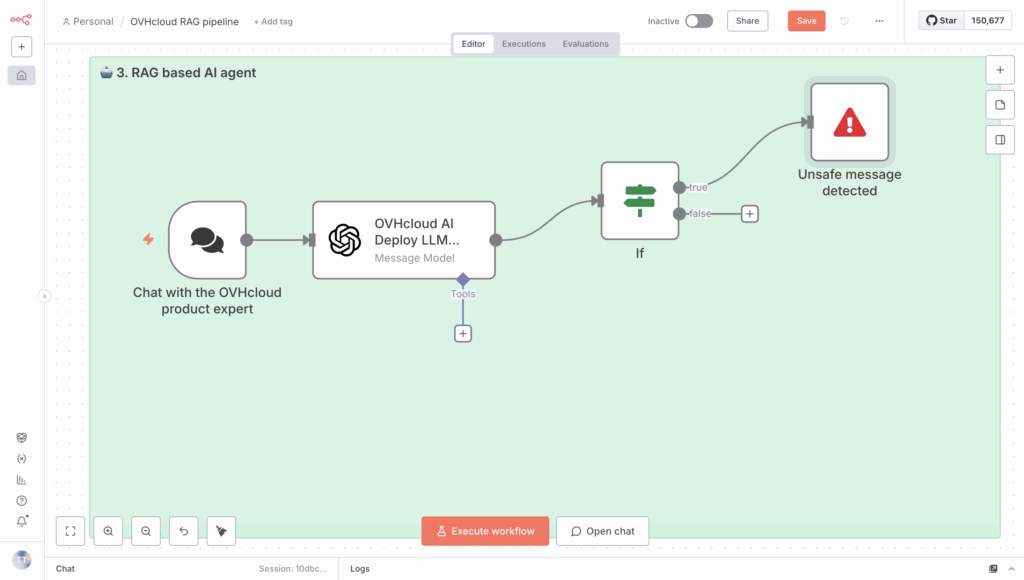Click the zoom to fit canvas button
The height and width of the screenshot is (580, 1024).
coord(70,531)
